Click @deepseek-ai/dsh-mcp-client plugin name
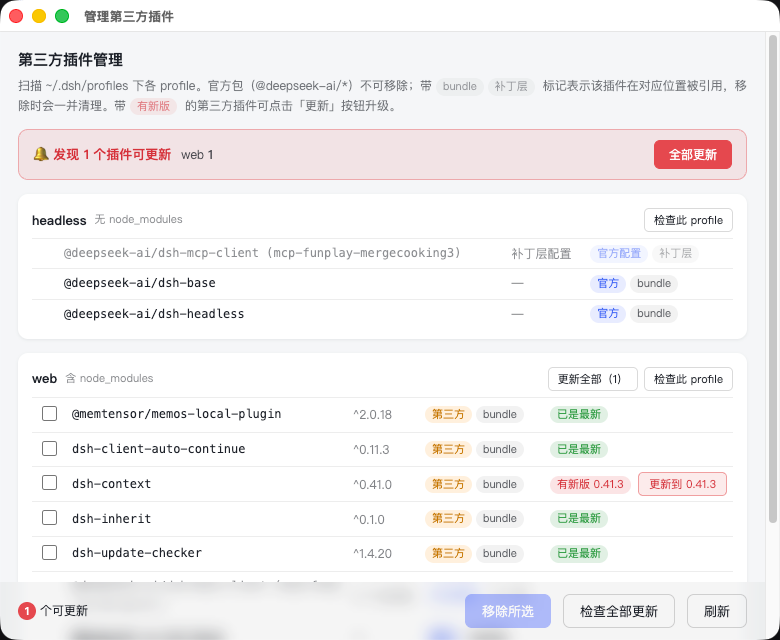This screenshot has height=640, width=780. pyautogui.click(x=262, y=253)
